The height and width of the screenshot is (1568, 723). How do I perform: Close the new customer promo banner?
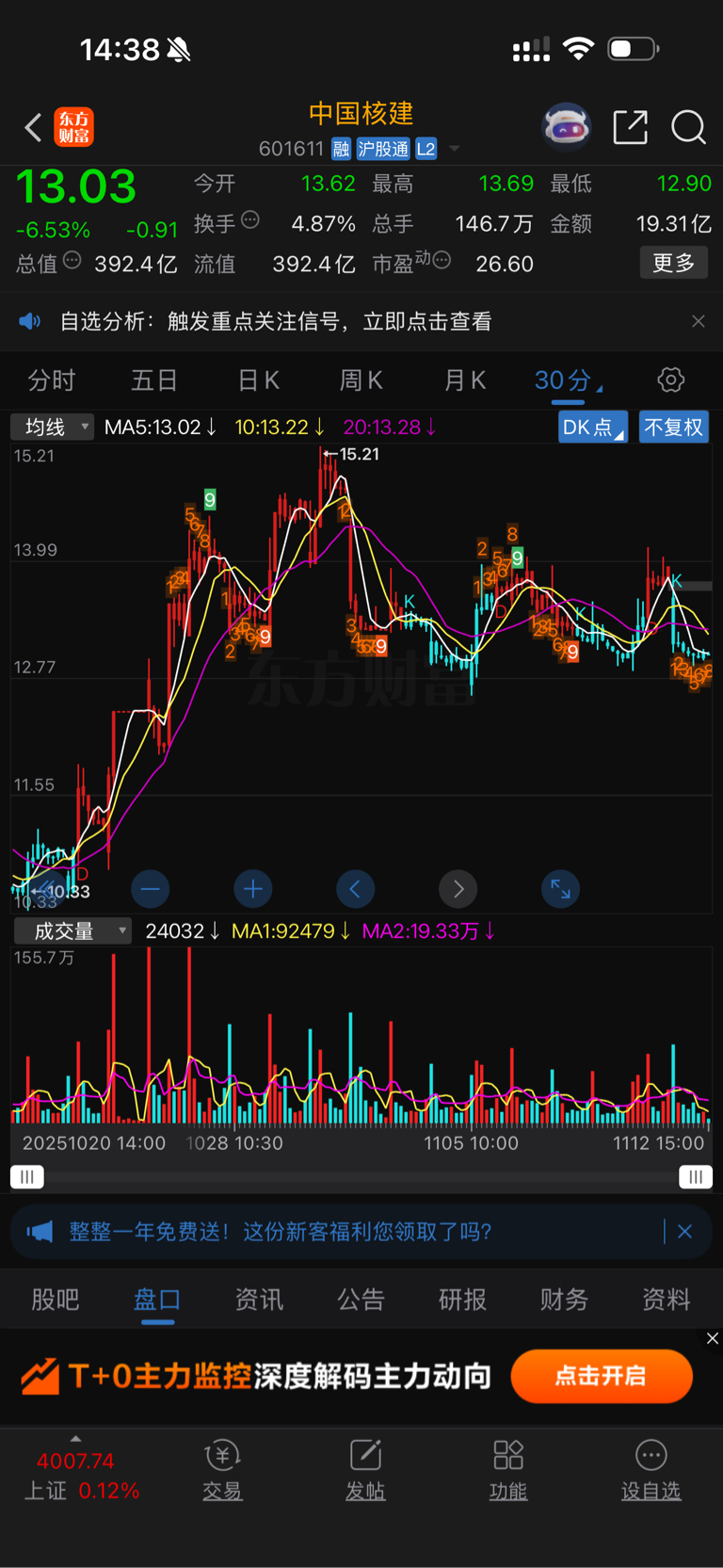(x=685, y=1232)
